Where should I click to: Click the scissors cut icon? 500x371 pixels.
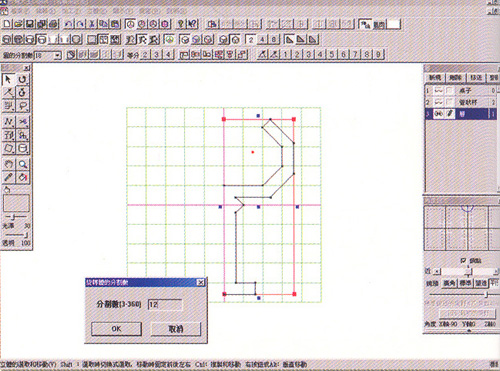click(x=92, y=24)
